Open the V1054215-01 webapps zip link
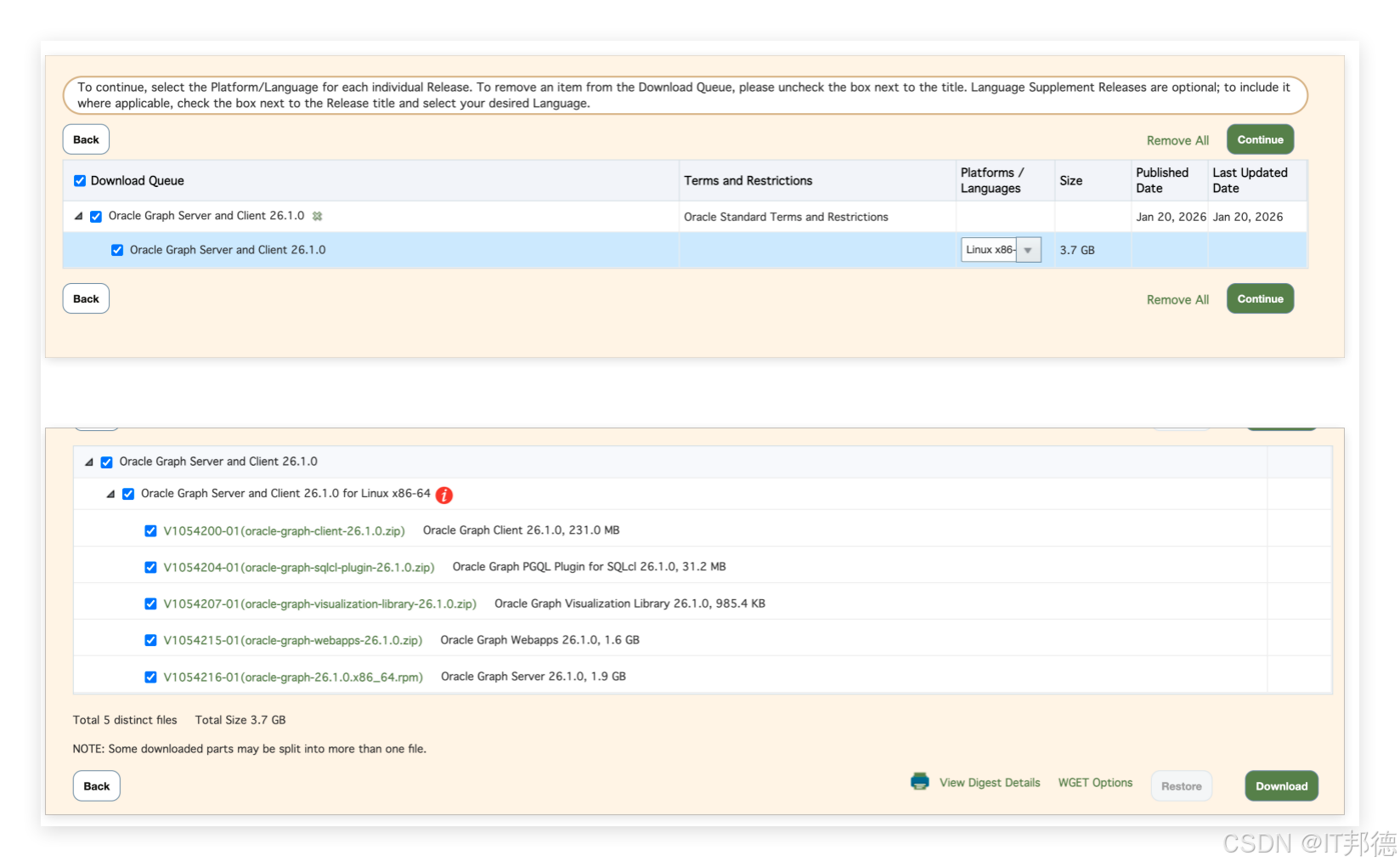Screen dimensions: 1400x867 click(x=293, y=640)
